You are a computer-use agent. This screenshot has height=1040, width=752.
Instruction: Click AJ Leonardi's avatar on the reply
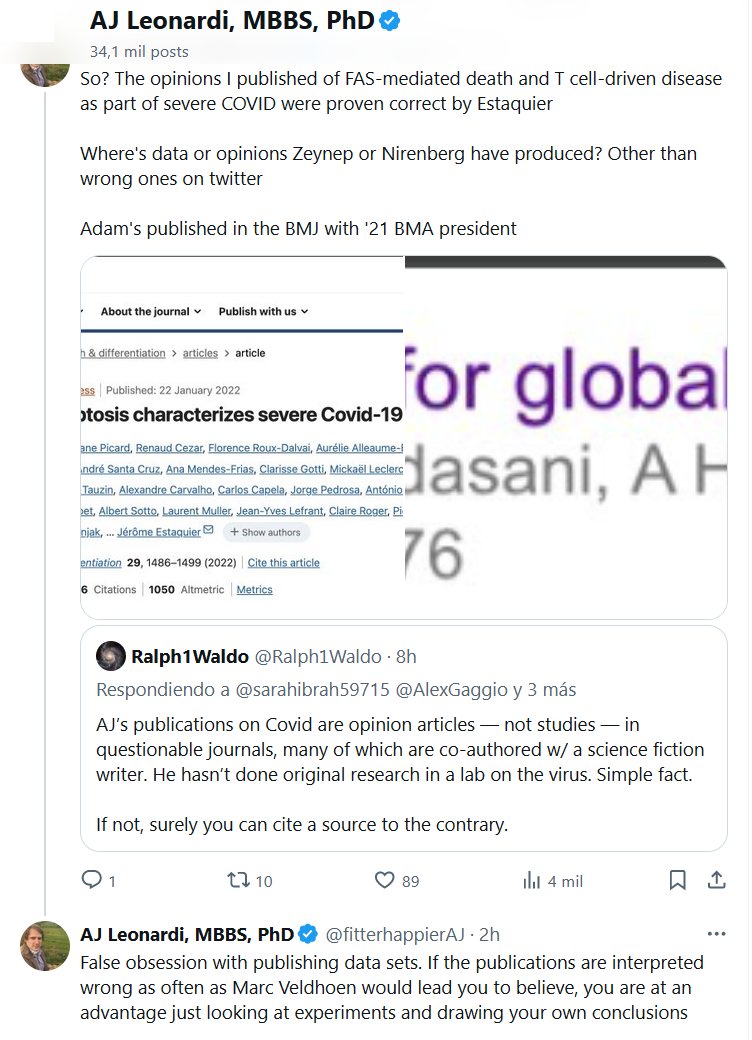coord(45,946)
